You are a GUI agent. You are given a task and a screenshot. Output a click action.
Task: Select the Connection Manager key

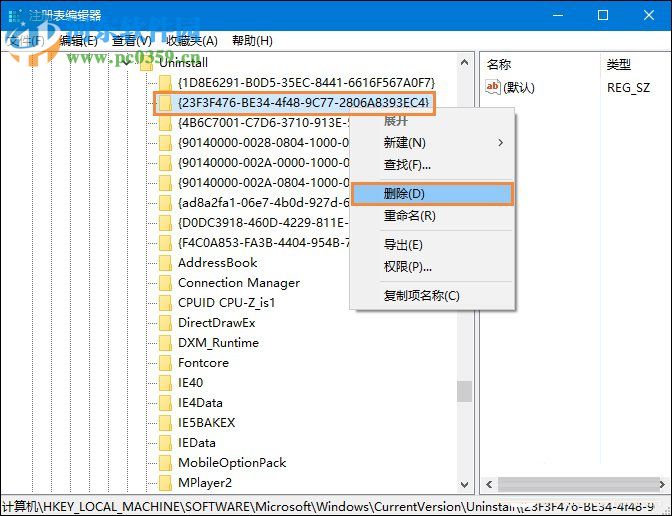(239, 283)
